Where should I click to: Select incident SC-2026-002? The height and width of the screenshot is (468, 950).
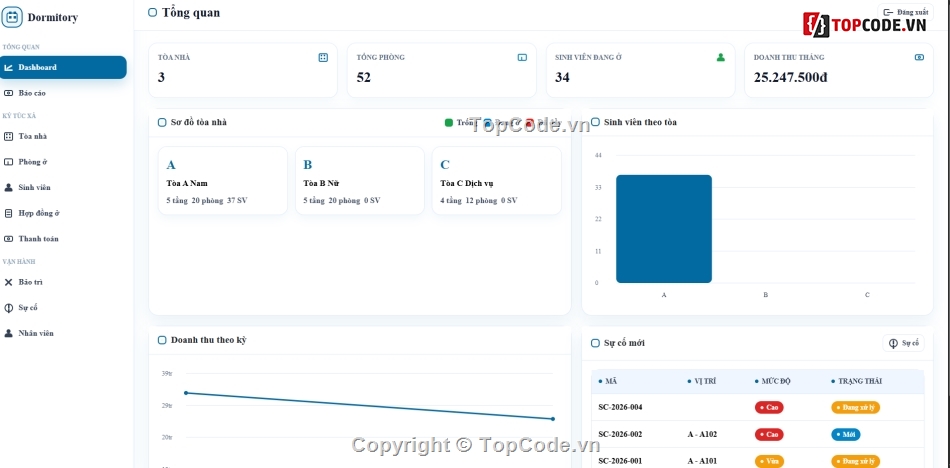tap(620, 435)
